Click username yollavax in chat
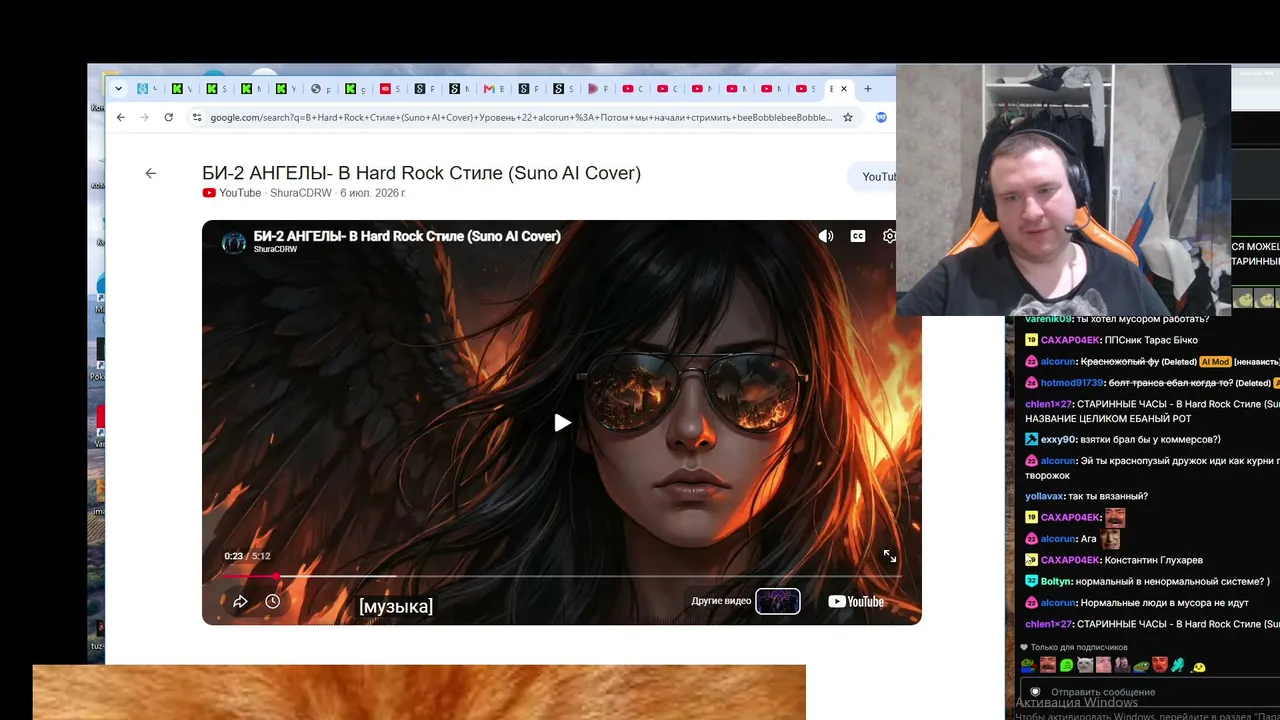The height and width of the screenshot is (720, 1280). coord(1044,496)
